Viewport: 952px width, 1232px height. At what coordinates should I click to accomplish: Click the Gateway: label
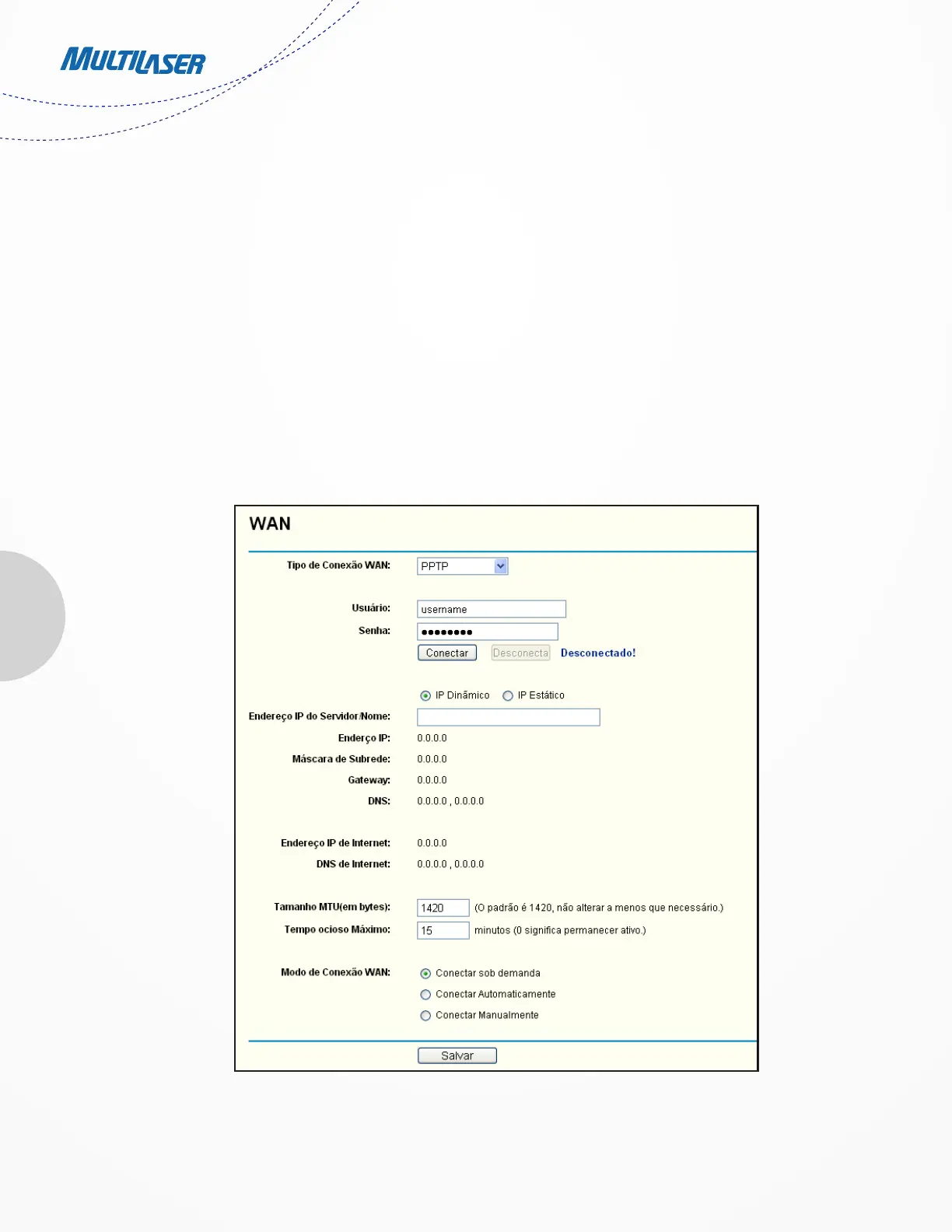coord(369,780)
